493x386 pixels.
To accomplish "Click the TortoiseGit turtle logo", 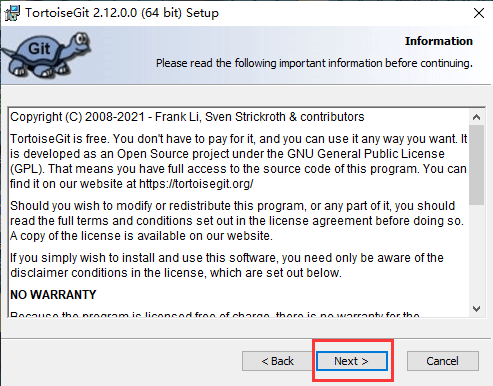I will (46, 55).
